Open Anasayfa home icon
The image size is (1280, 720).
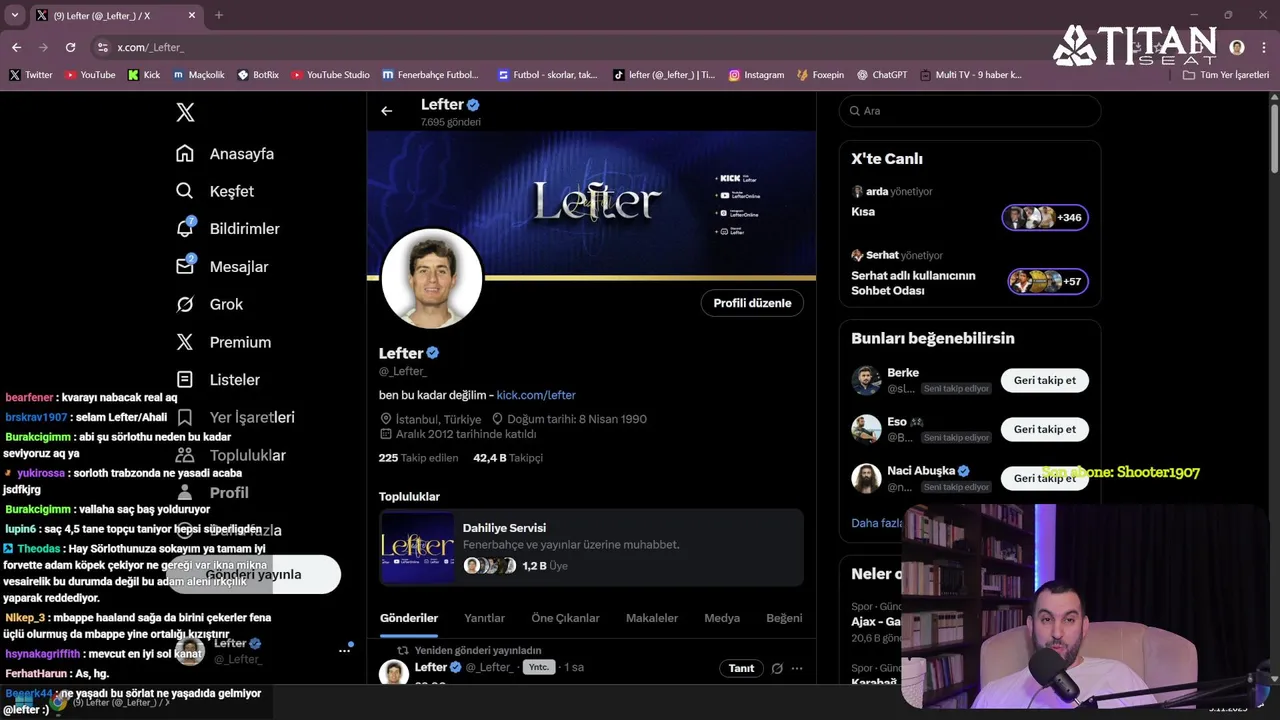[185, 153]
